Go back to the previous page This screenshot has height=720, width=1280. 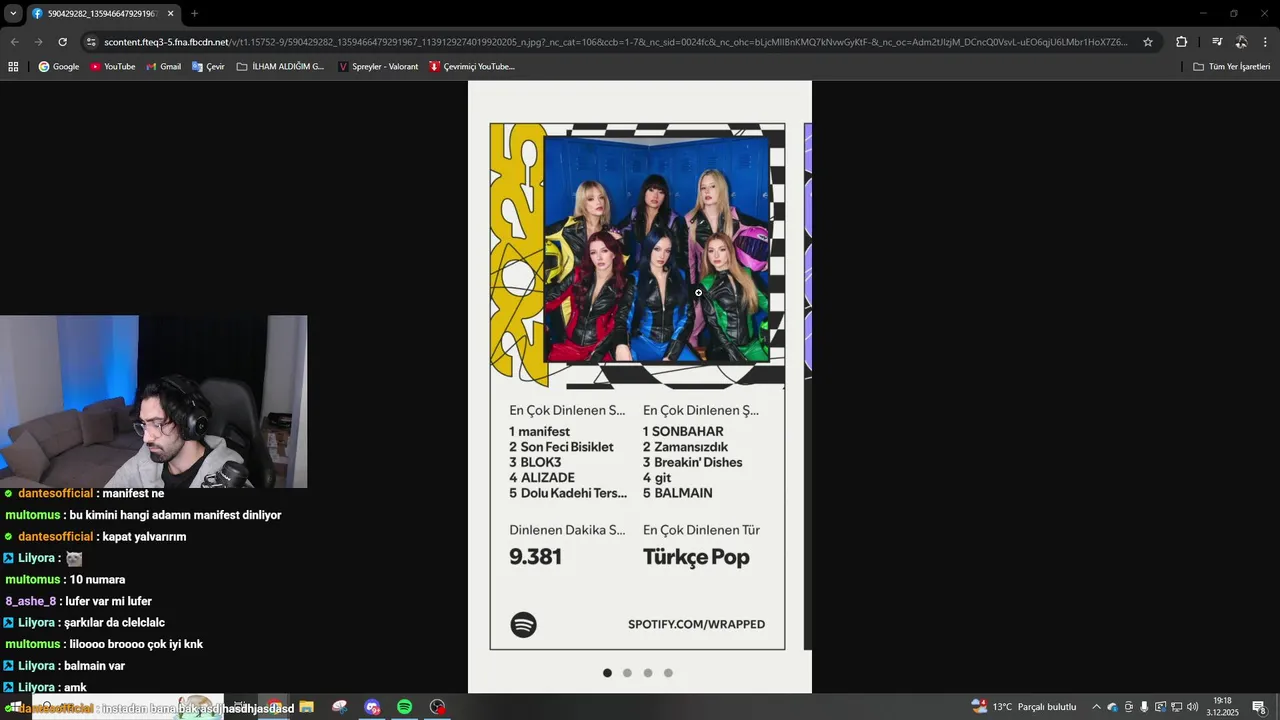pos(14,42)
